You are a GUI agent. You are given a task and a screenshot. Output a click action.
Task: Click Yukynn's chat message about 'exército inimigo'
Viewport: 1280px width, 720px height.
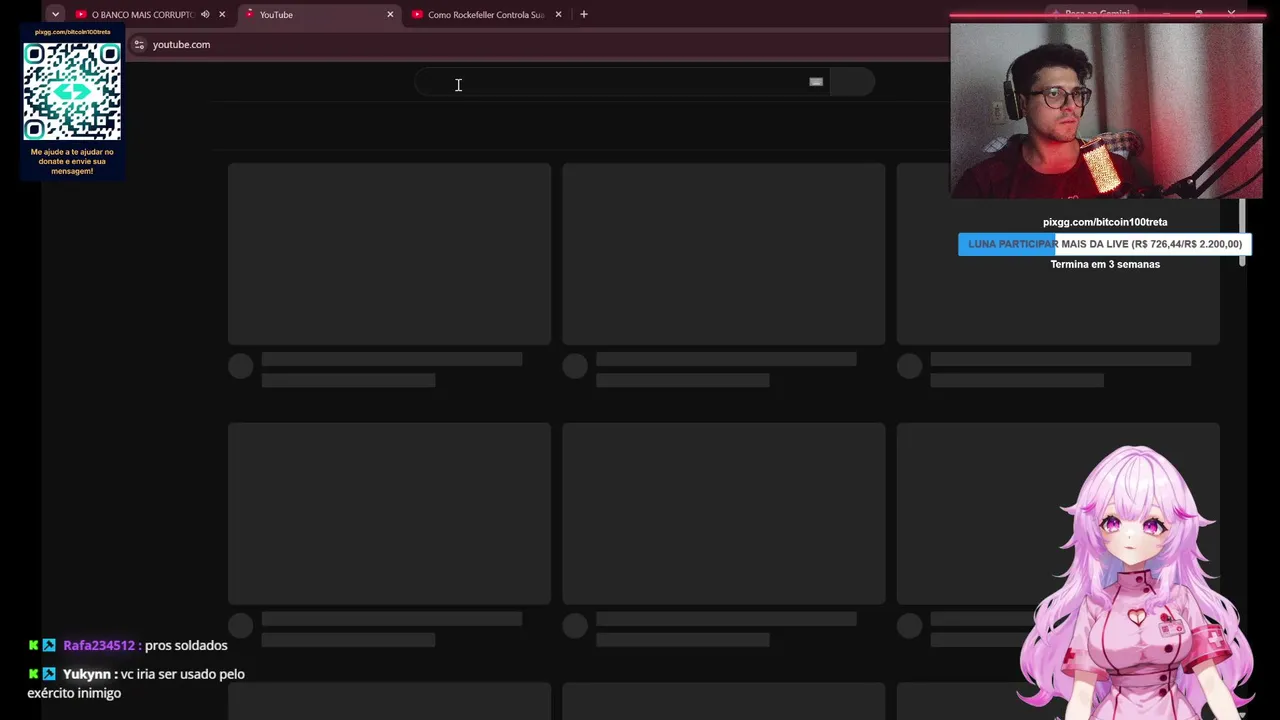(x=136, y=683)
